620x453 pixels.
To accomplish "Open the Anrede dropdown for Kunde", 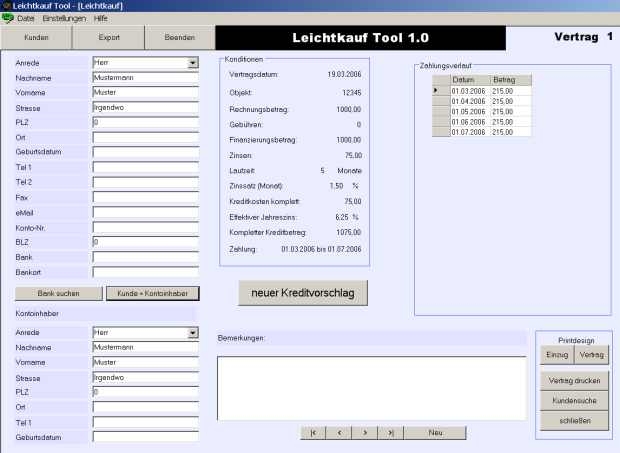I will [193, 63].
